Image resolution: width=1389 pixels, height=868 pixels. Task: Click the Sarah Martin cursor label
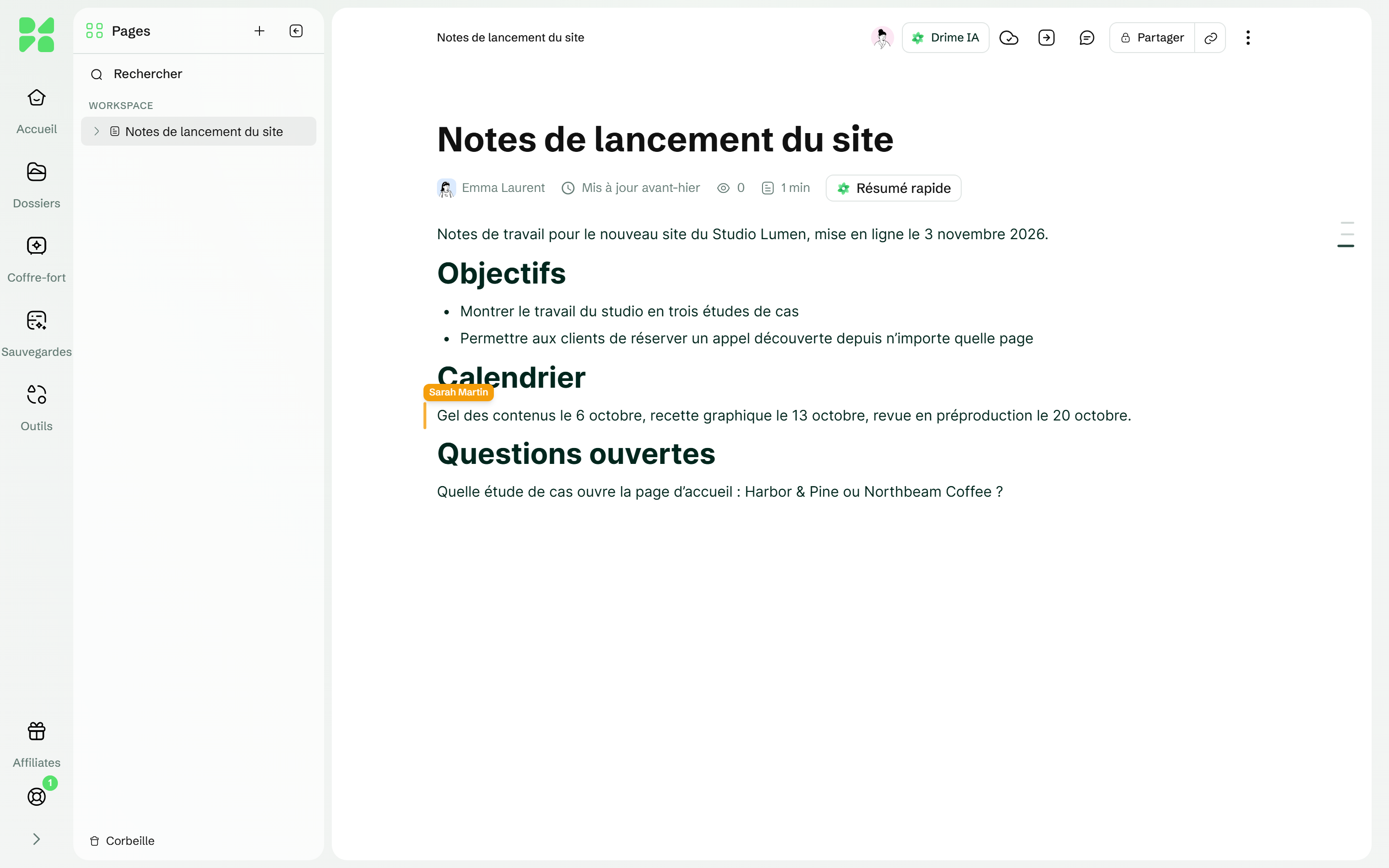tap(458, 392)
